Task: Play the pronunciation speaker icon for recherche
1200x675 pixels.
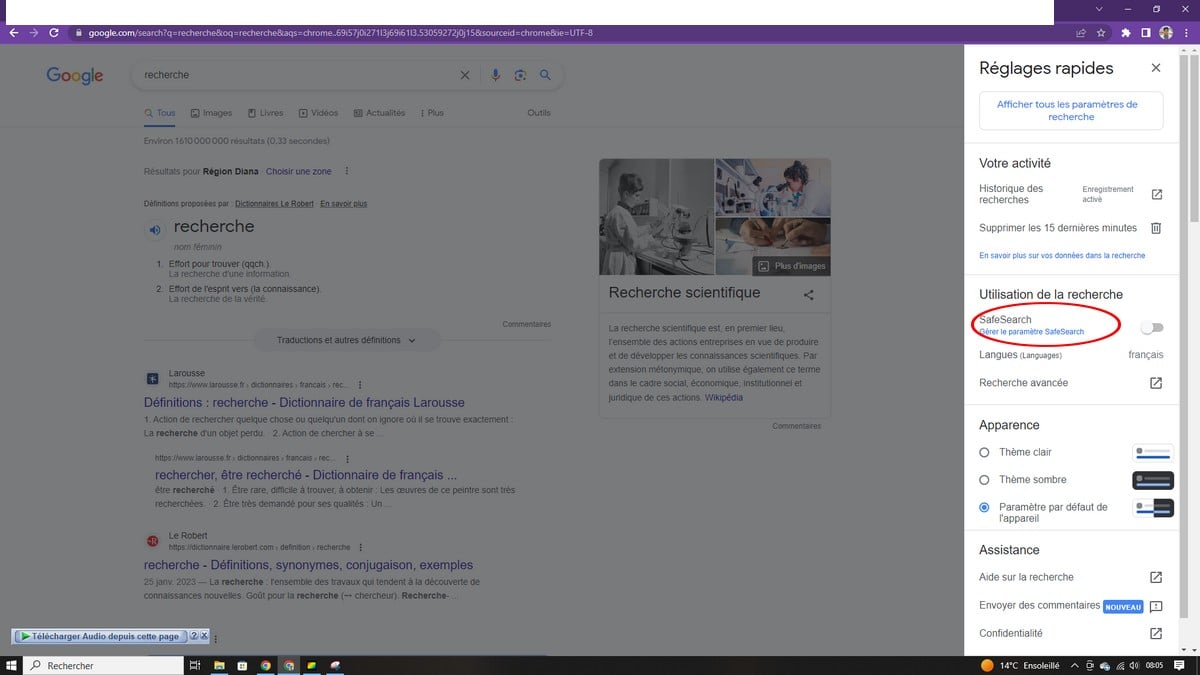Action: coord(155,228)
